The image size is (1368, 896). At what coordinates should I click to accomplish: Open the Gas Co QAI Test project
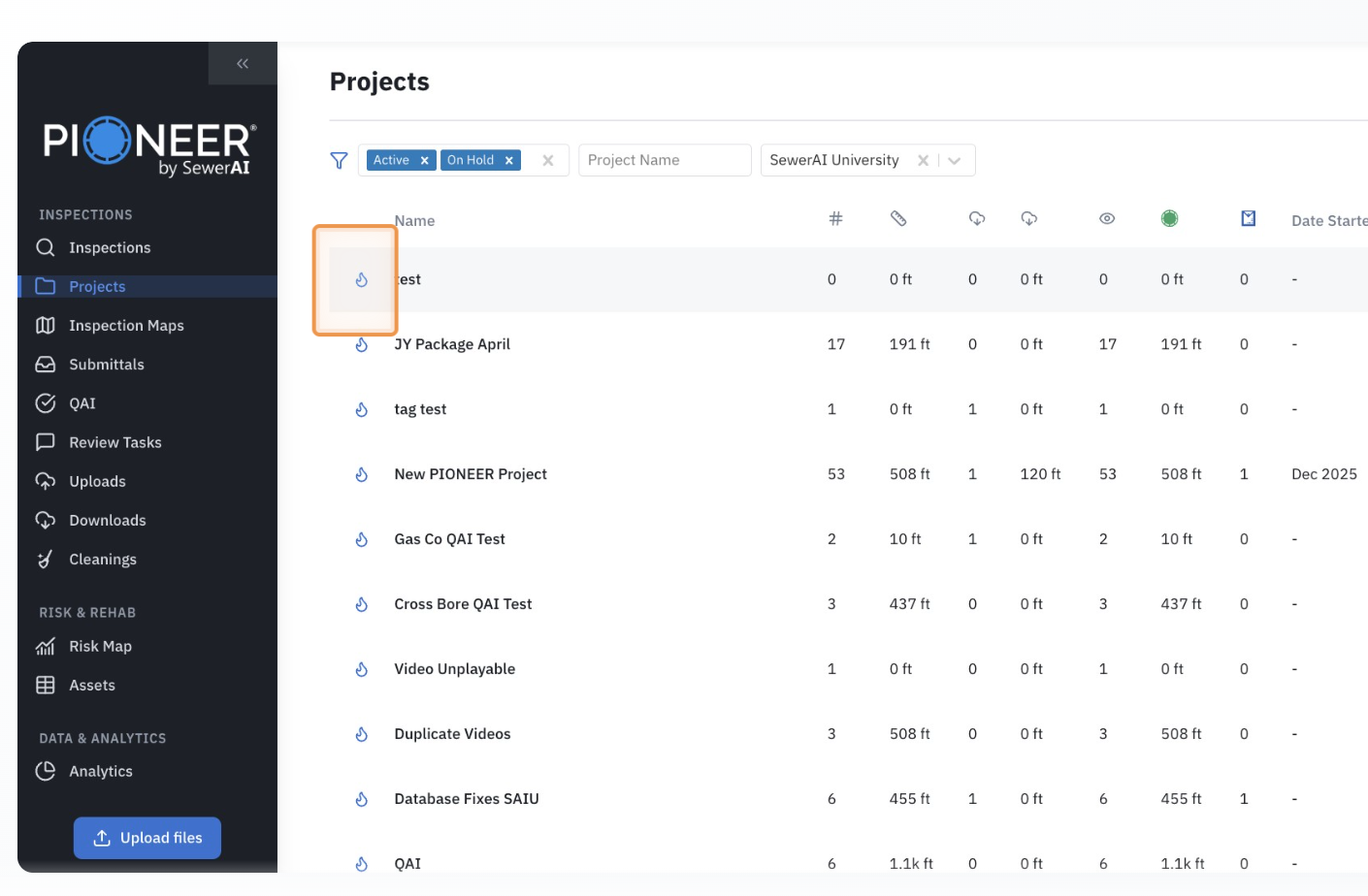pyautogui.click(x=449, y=539)
